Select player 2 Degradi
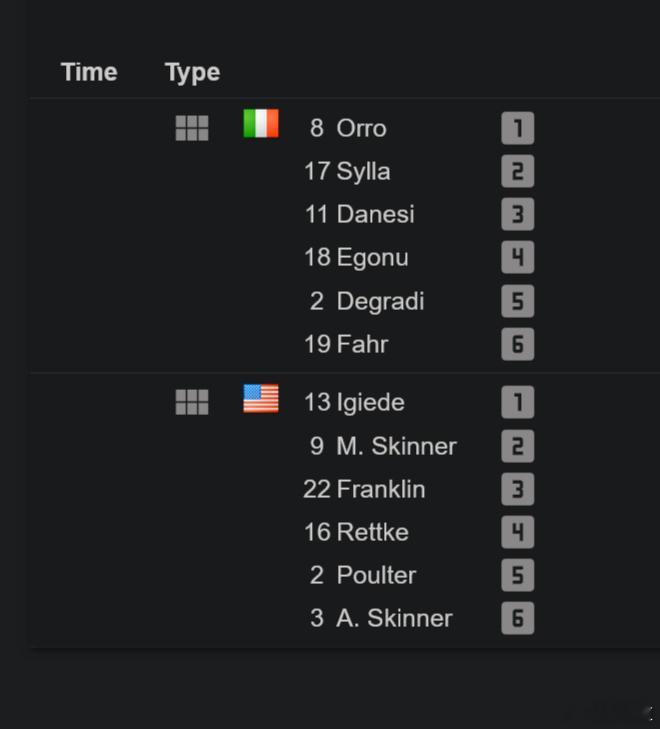 point(367,301)
